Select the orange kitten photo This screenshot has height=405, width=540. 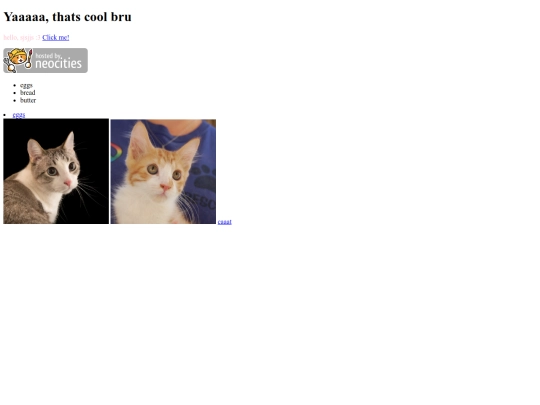tap(163, 172)
